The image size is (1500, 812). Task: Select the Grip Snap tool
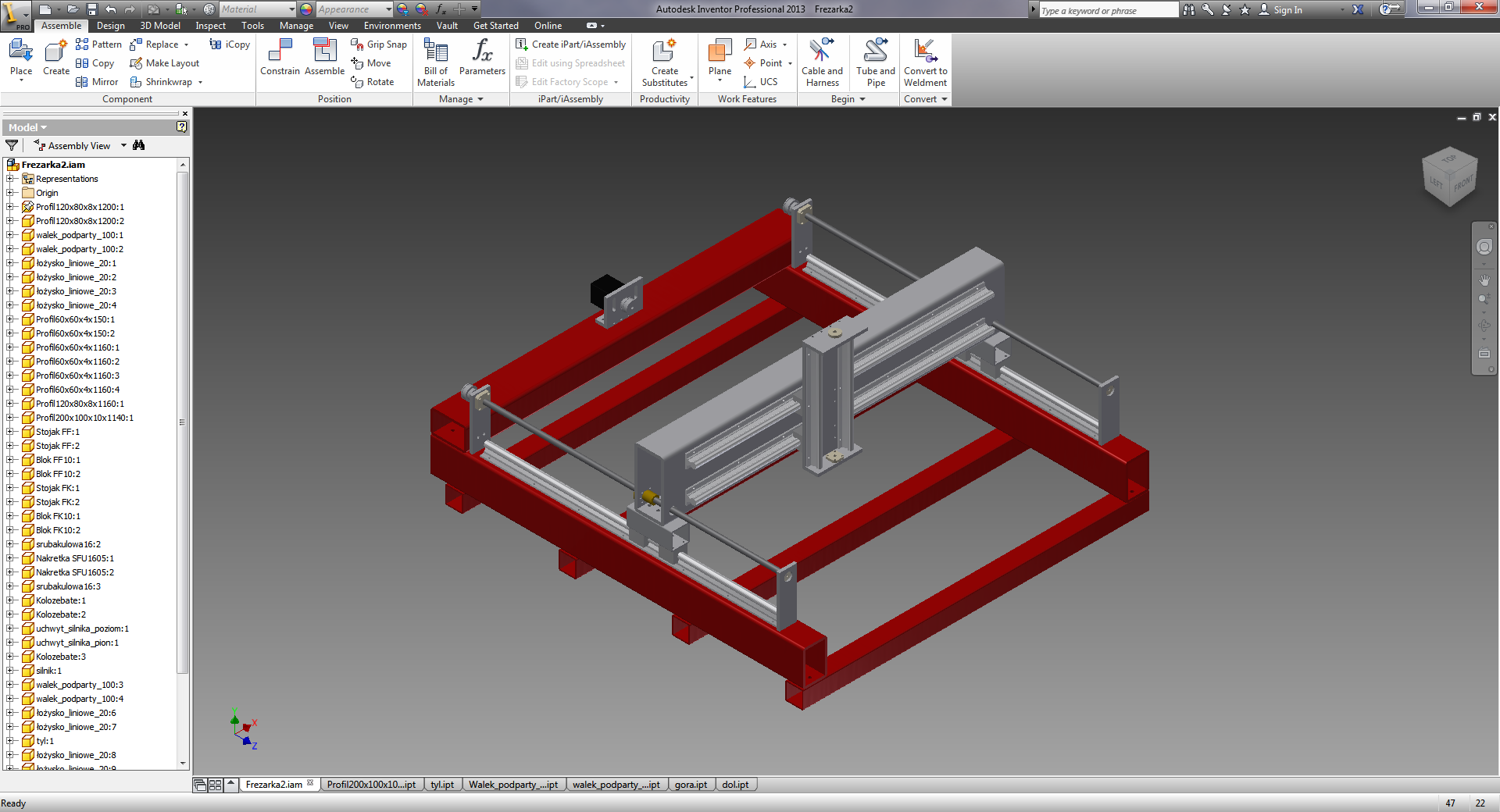tap(379, 45)
